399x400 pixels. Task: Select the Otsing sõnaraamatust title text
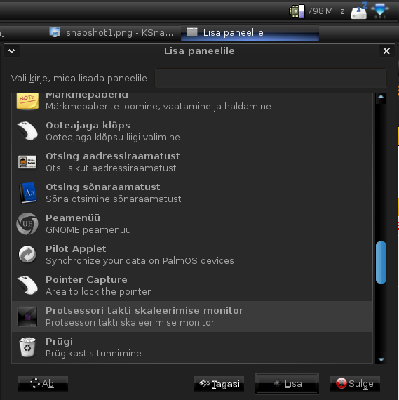point(103,187)
